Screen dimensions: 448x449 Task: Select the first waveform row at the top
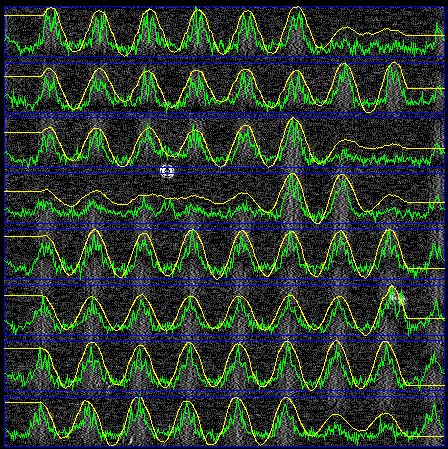coord(224,32)
